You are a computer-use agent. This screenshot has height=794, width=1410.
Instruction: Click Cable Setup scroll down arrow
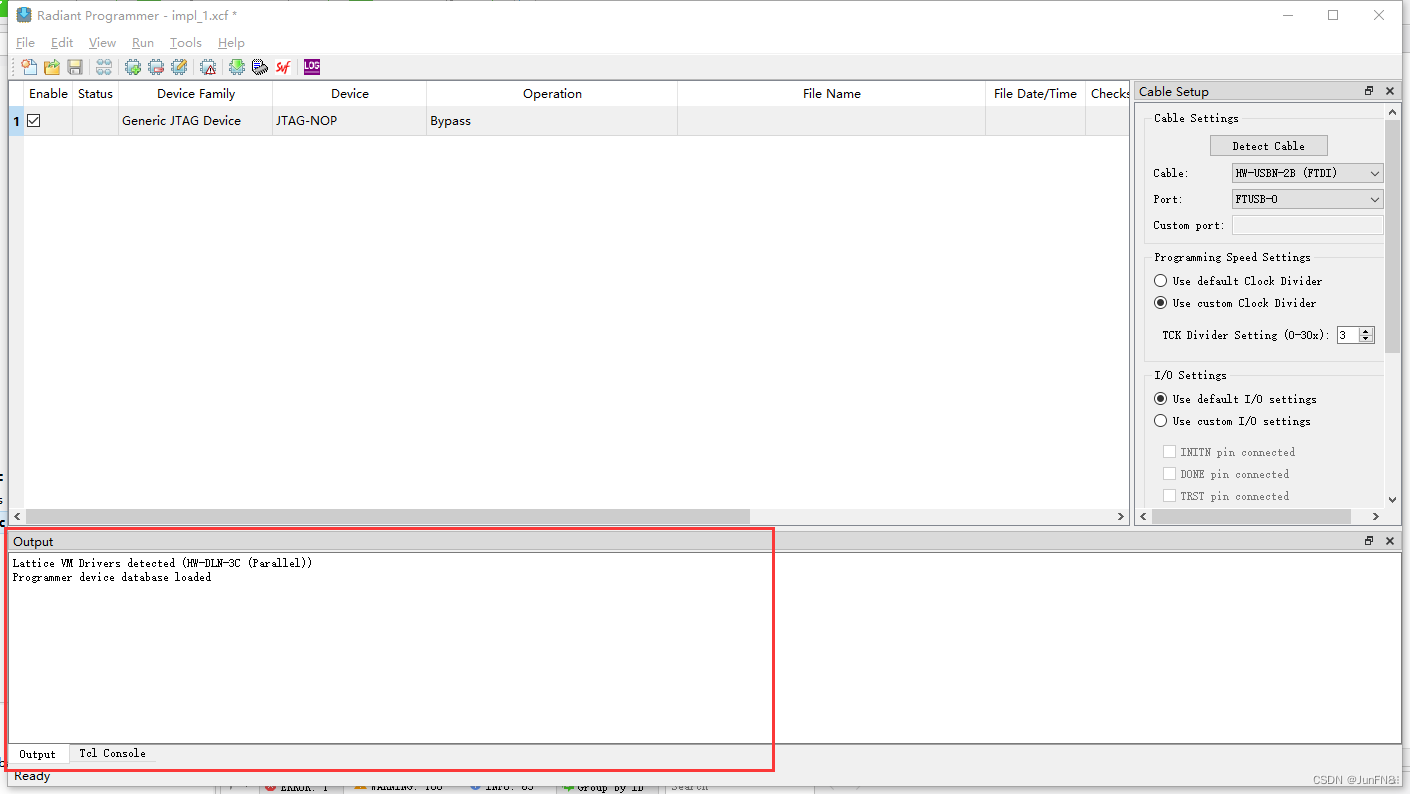click(1392, 499)
